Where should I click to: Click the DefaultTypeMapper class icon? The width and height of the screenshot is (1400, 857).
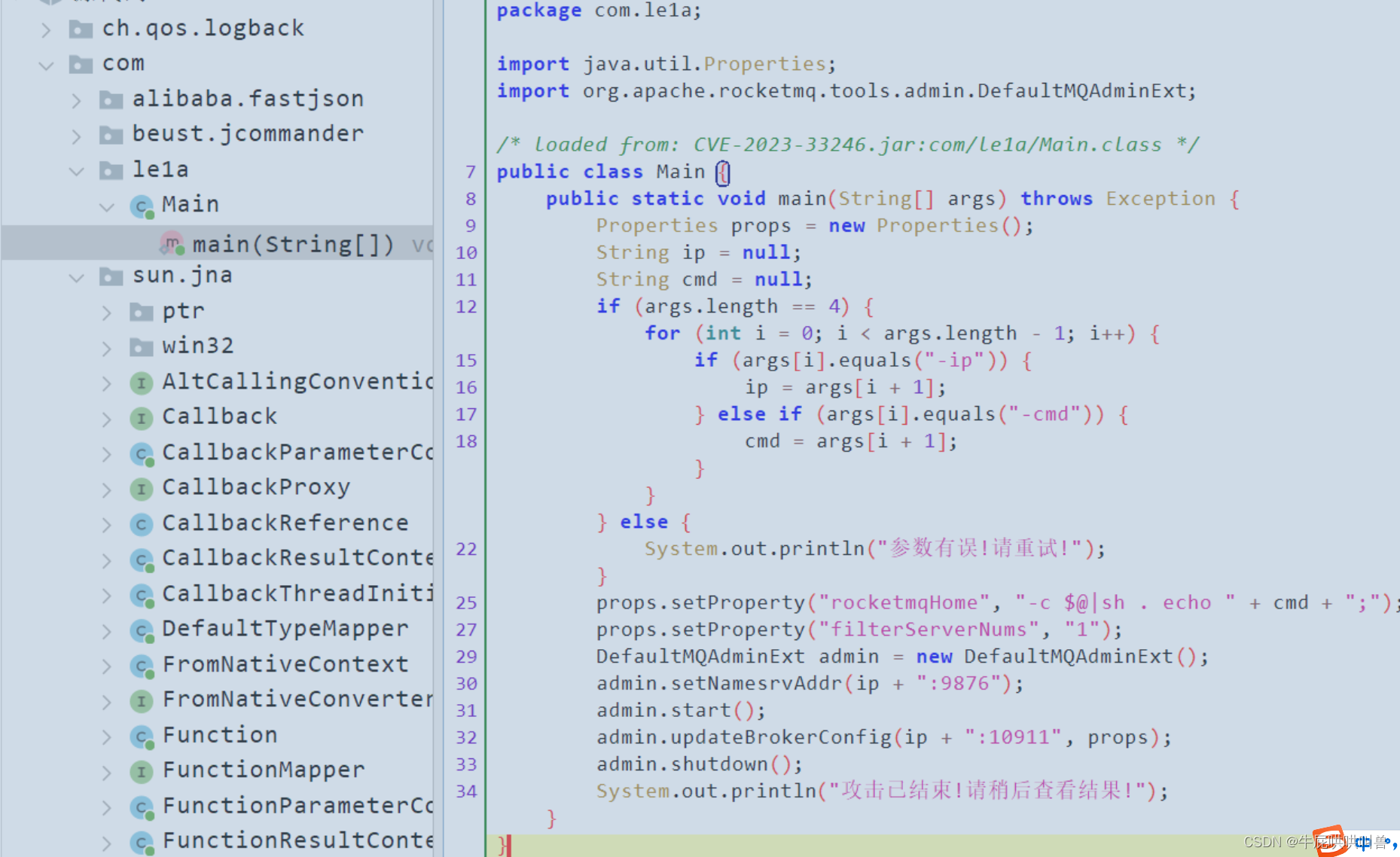coord(142,632)
